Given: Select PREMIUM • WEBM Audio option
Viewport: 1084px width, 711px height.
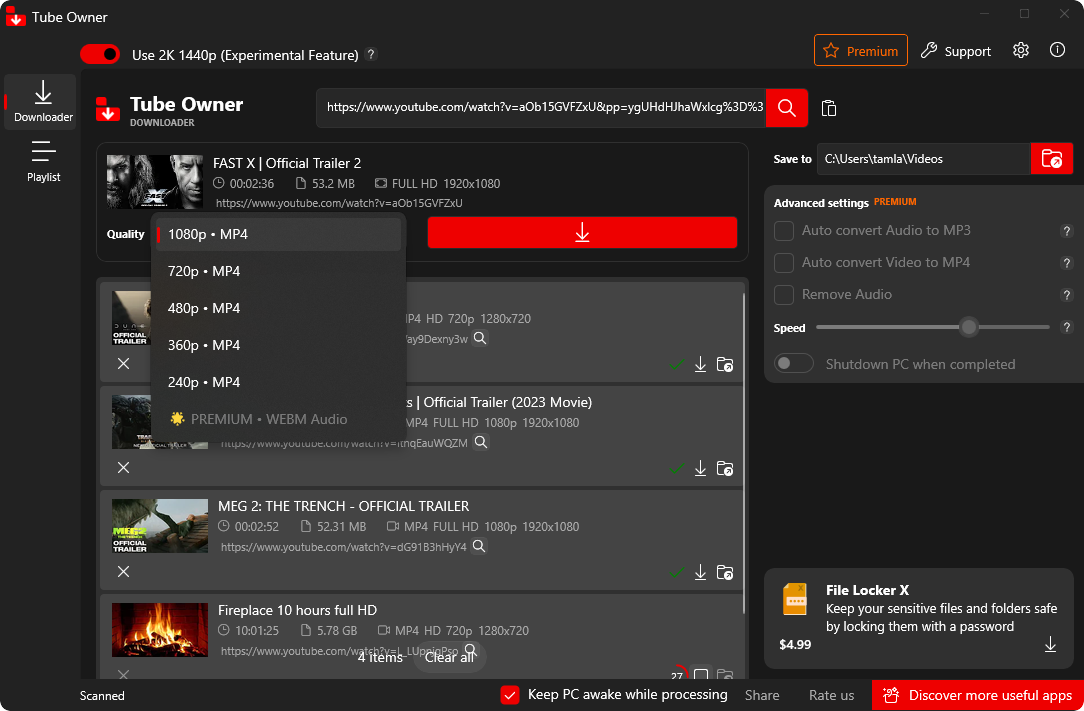Looking at the screenshot, I should click(x=278, y=419).
